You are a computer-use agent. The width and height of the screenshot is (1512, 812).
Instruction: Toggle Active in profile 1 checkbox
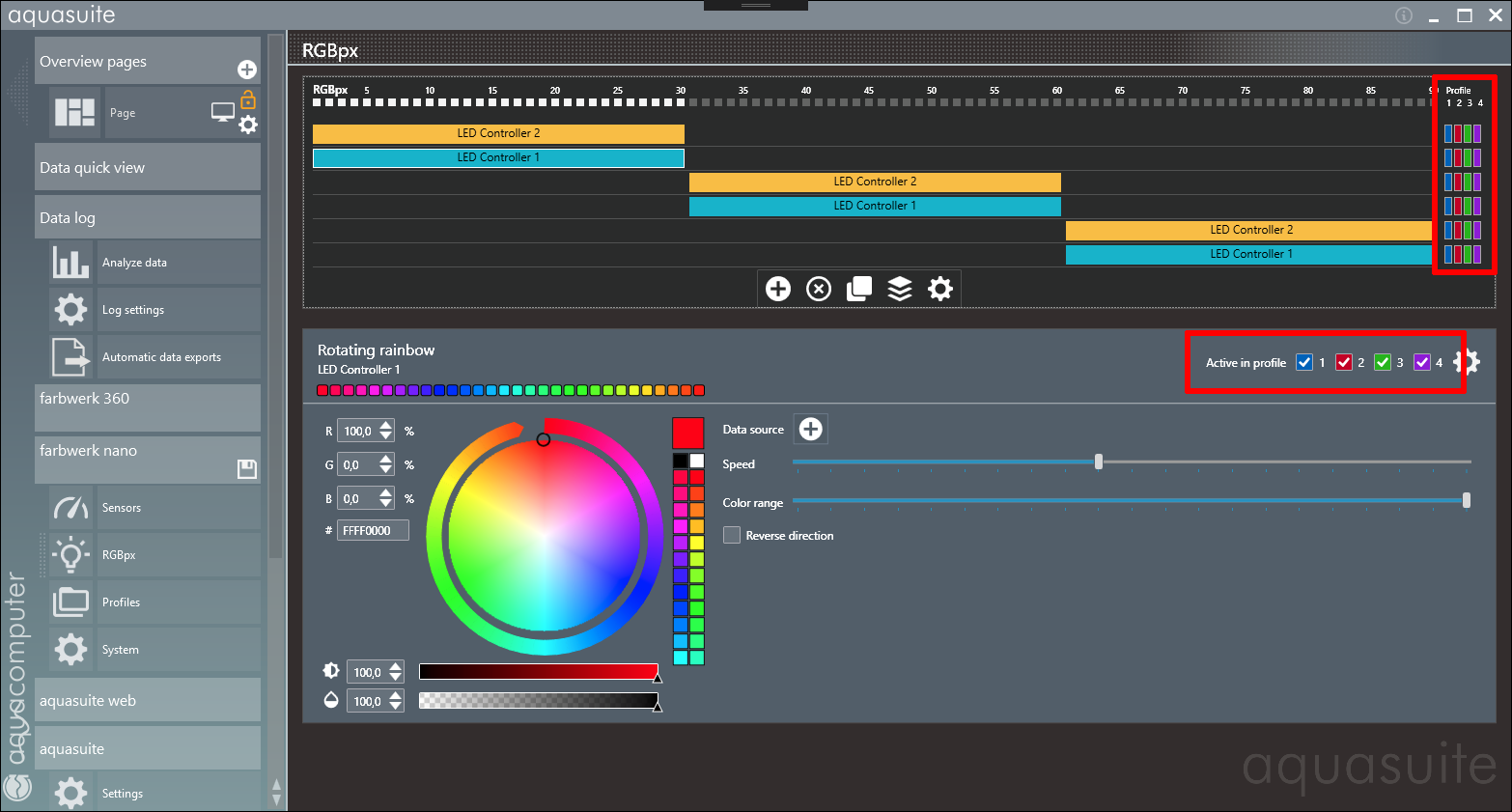point(1304,362)
